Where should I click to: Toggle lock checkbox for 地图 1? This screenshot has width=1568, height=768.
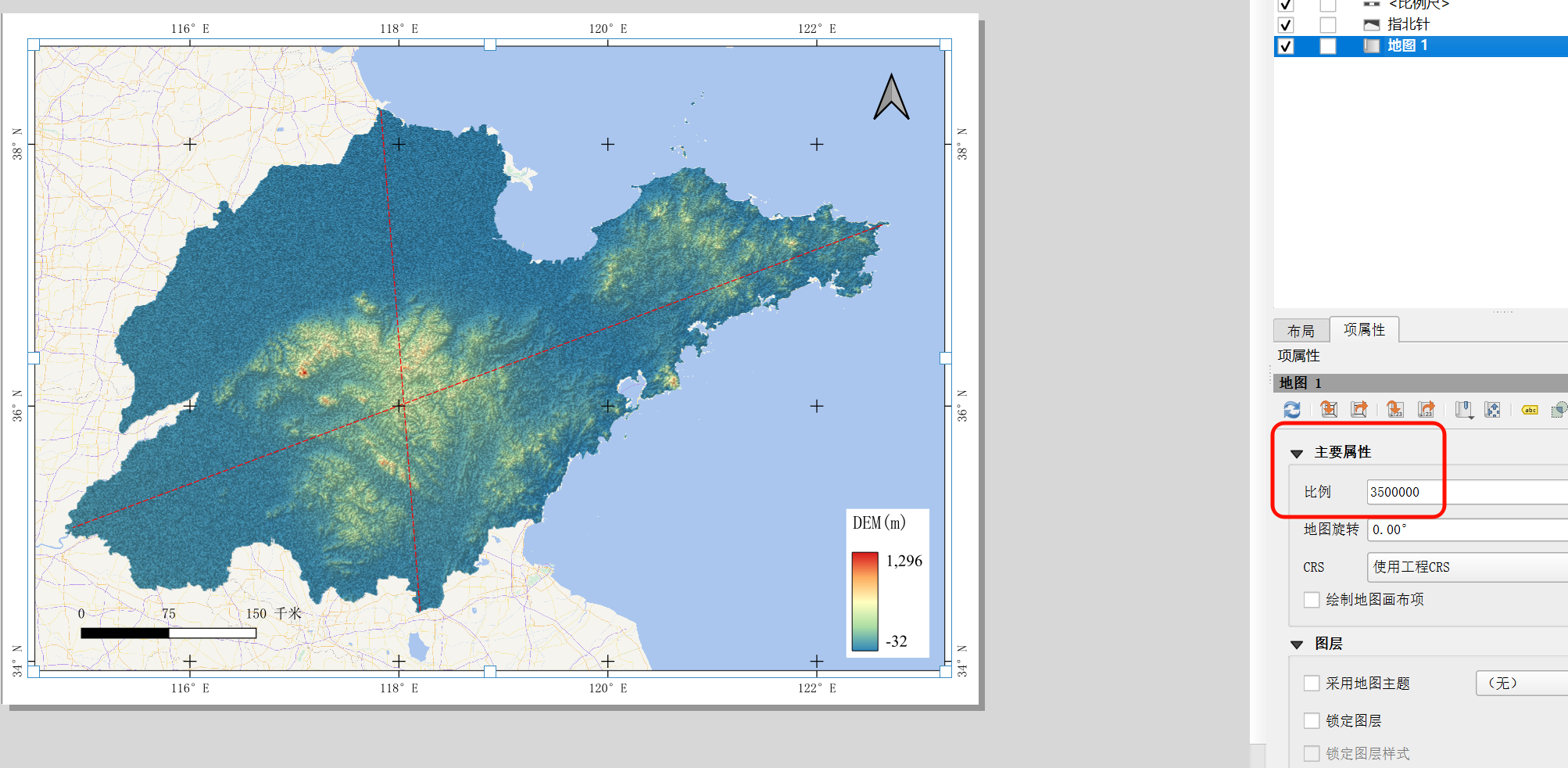(x=1328, y=45)
